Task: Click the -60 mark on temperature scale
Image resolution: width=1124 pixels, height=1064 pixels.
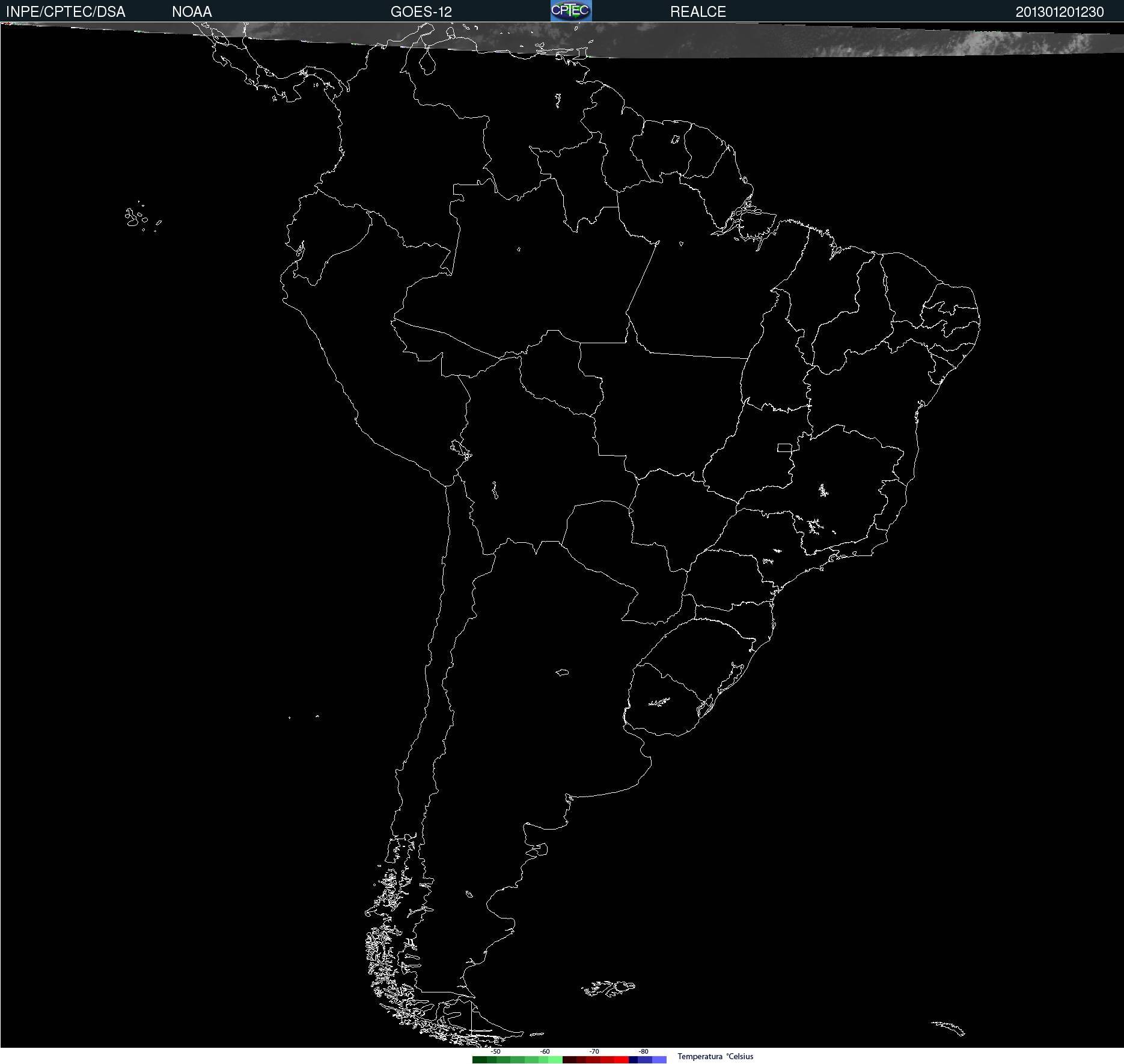Action: tap(545, 1051)
